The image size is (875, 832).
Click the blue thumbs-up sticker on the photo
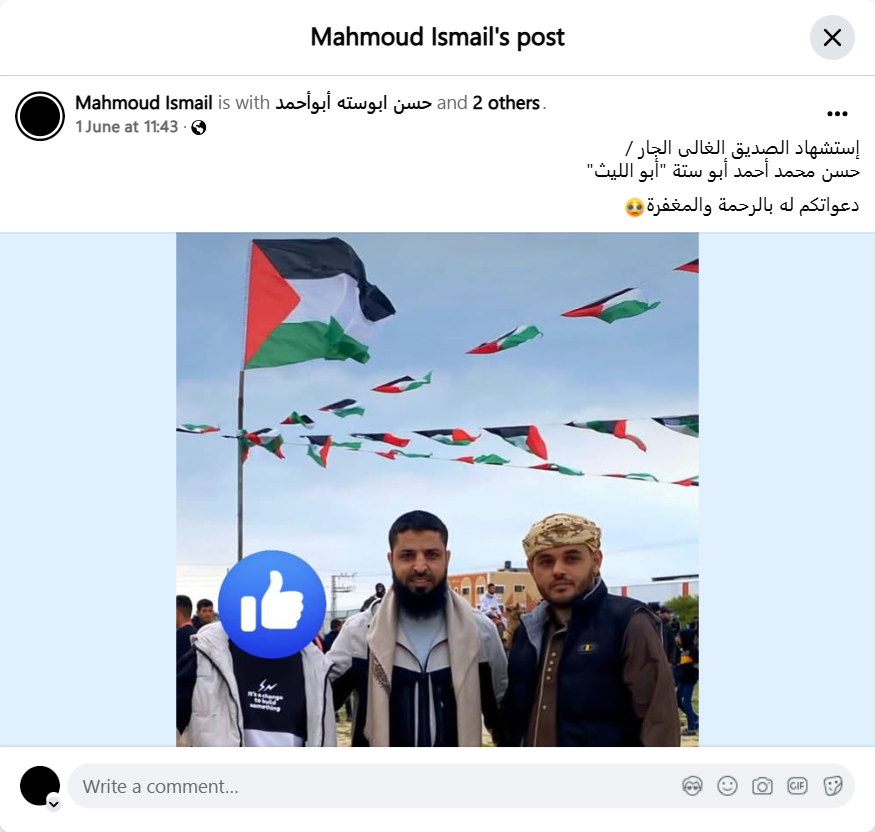click(272, 604)
